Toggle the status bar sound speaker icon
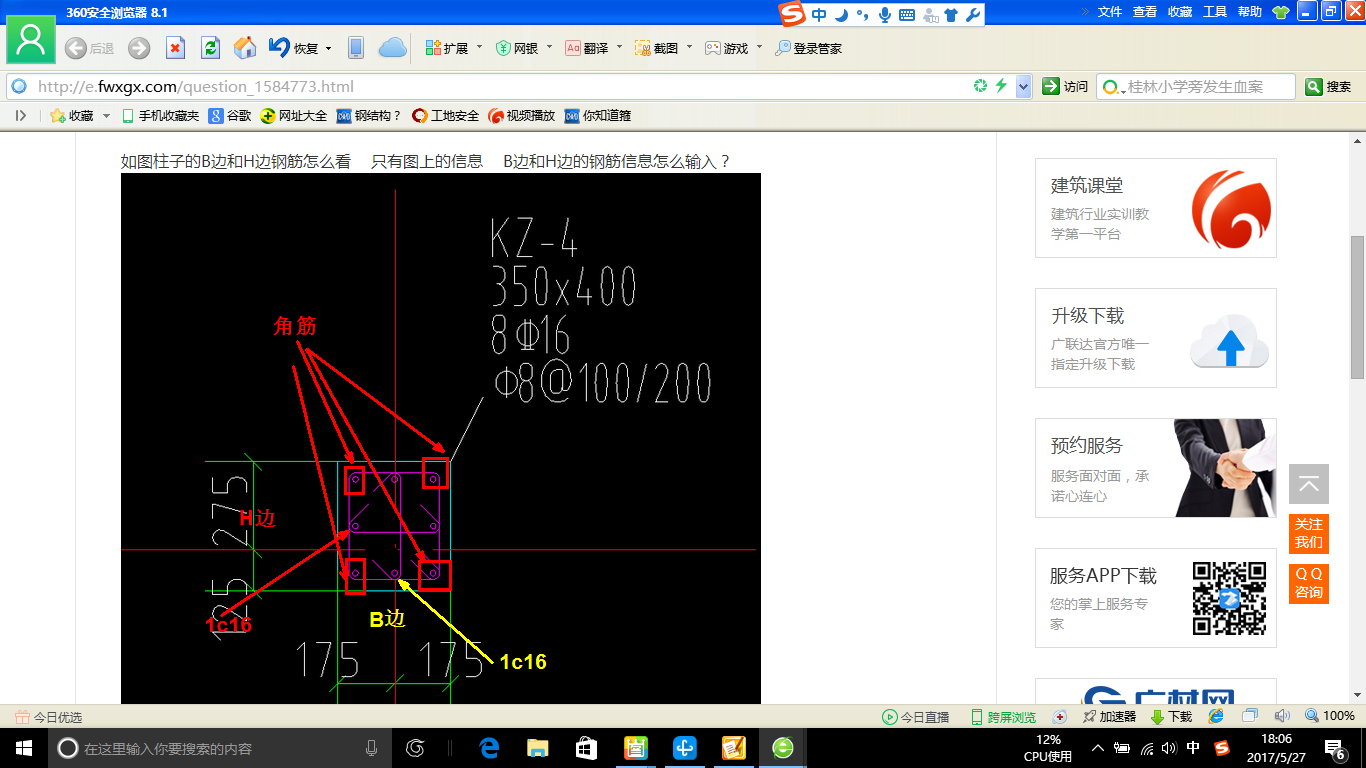Viewport: 1366px width, 768px height. [x=1282, y=716]
